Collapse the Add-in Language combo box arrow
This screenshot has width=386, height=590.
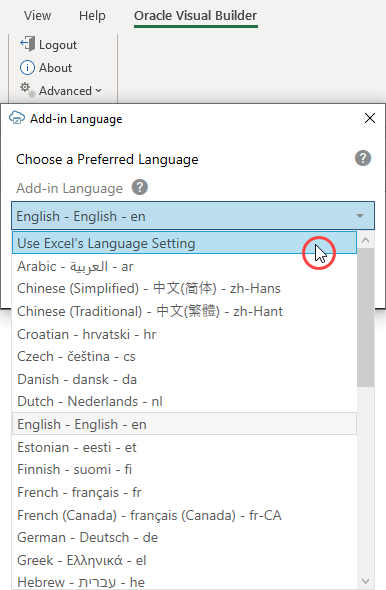point(360,216)
